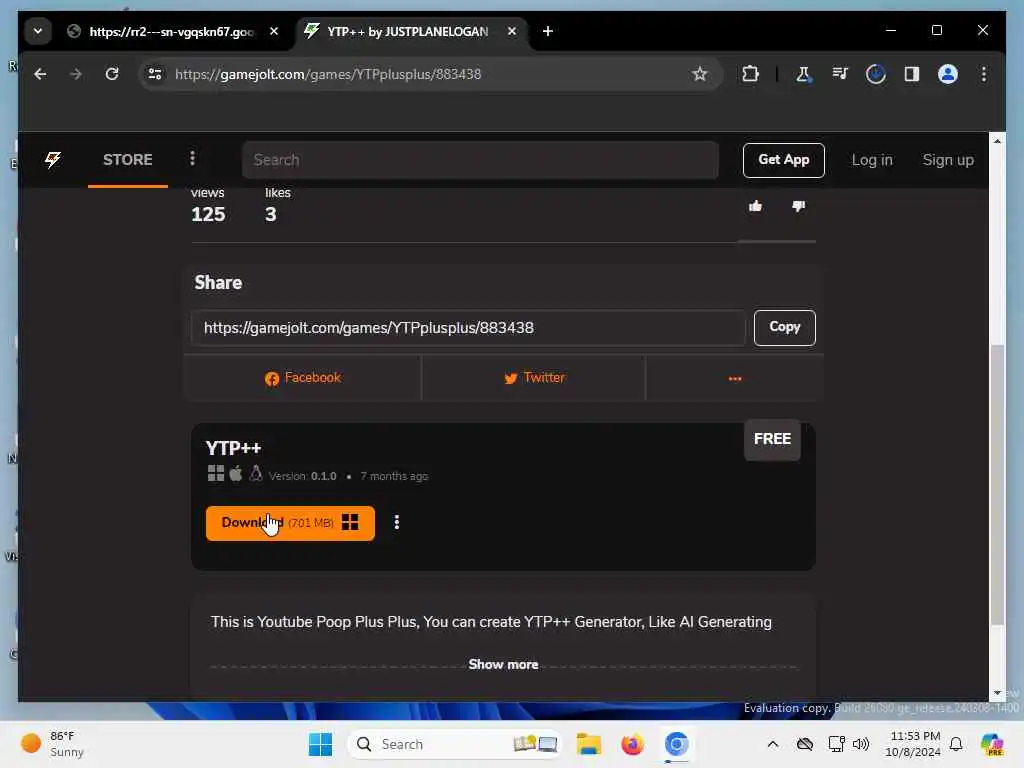1024x768 pixels.
Task: Launch Firefox from the taskbar
Action: 632,744
